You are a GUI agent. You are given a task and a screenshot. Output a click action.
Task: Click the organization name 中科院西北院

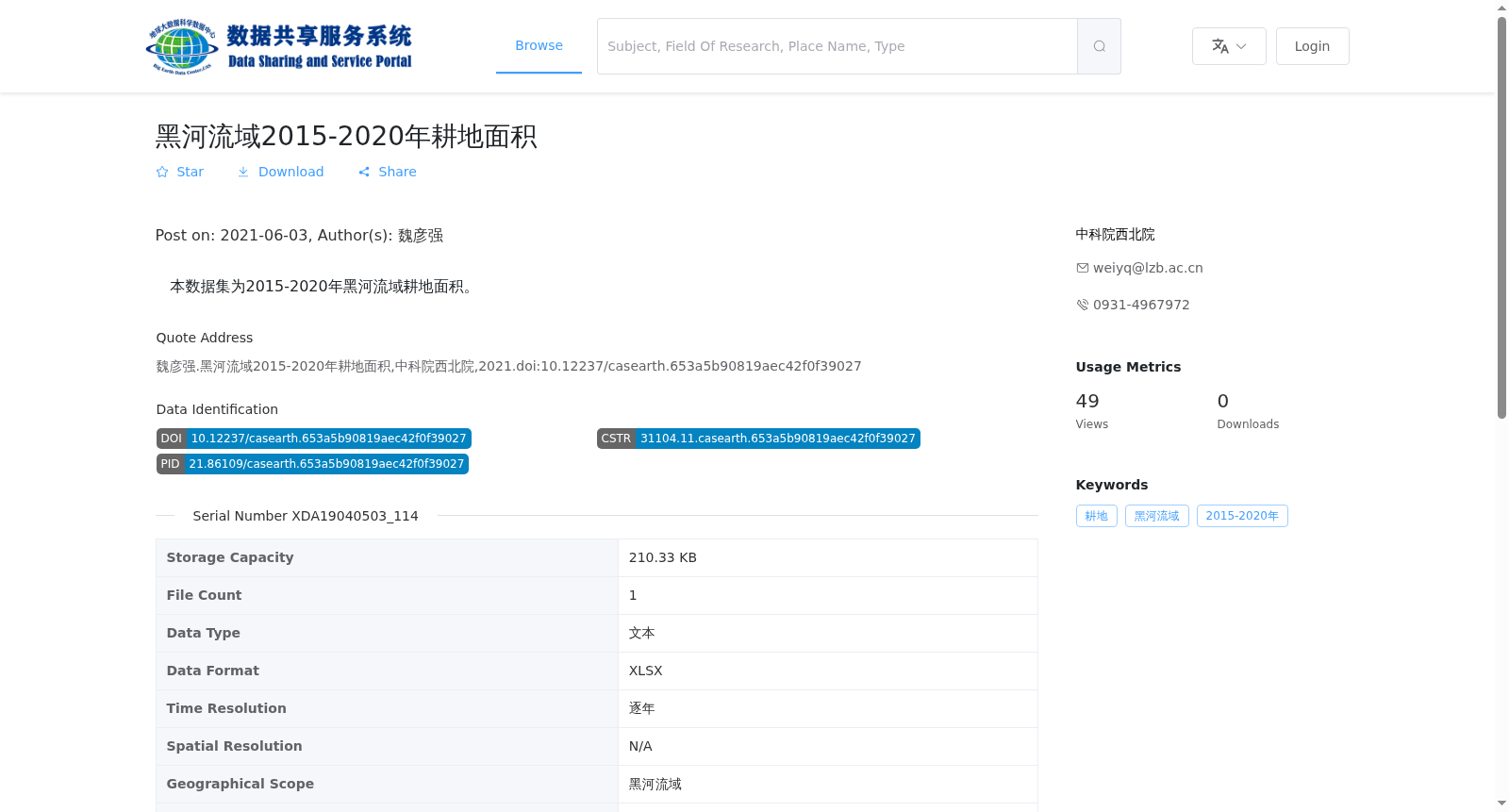[x=1116, y=234]
